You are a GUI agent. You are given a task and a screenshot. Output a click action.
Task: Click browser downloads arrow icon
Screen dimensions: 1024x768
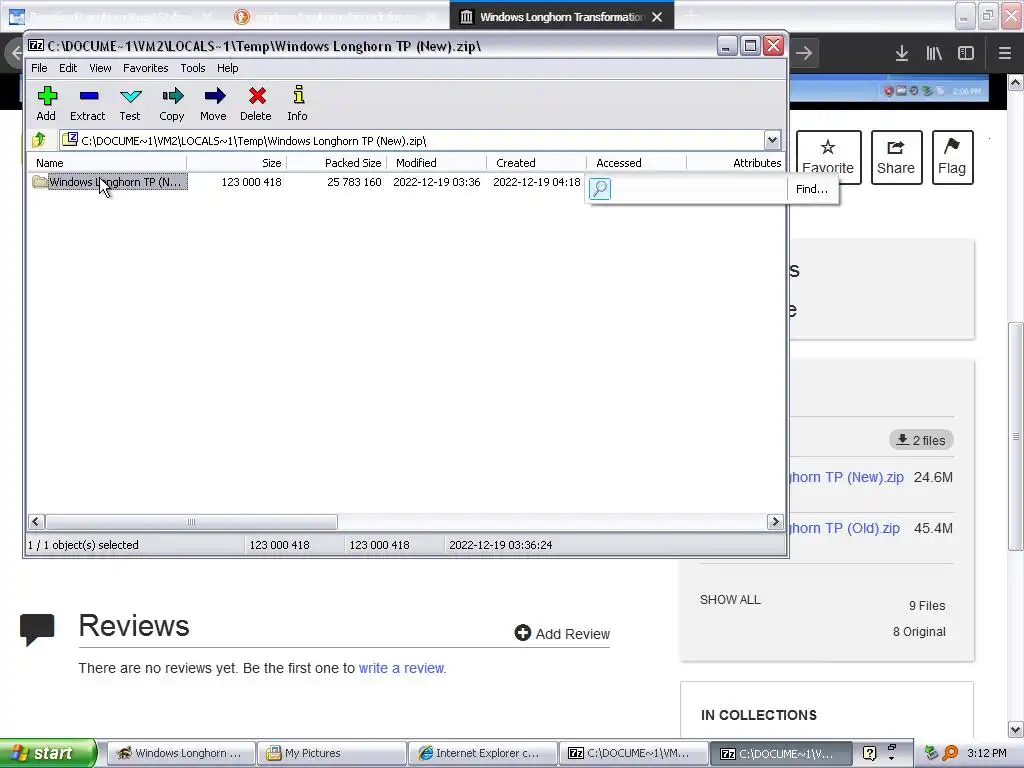point(901,54)
